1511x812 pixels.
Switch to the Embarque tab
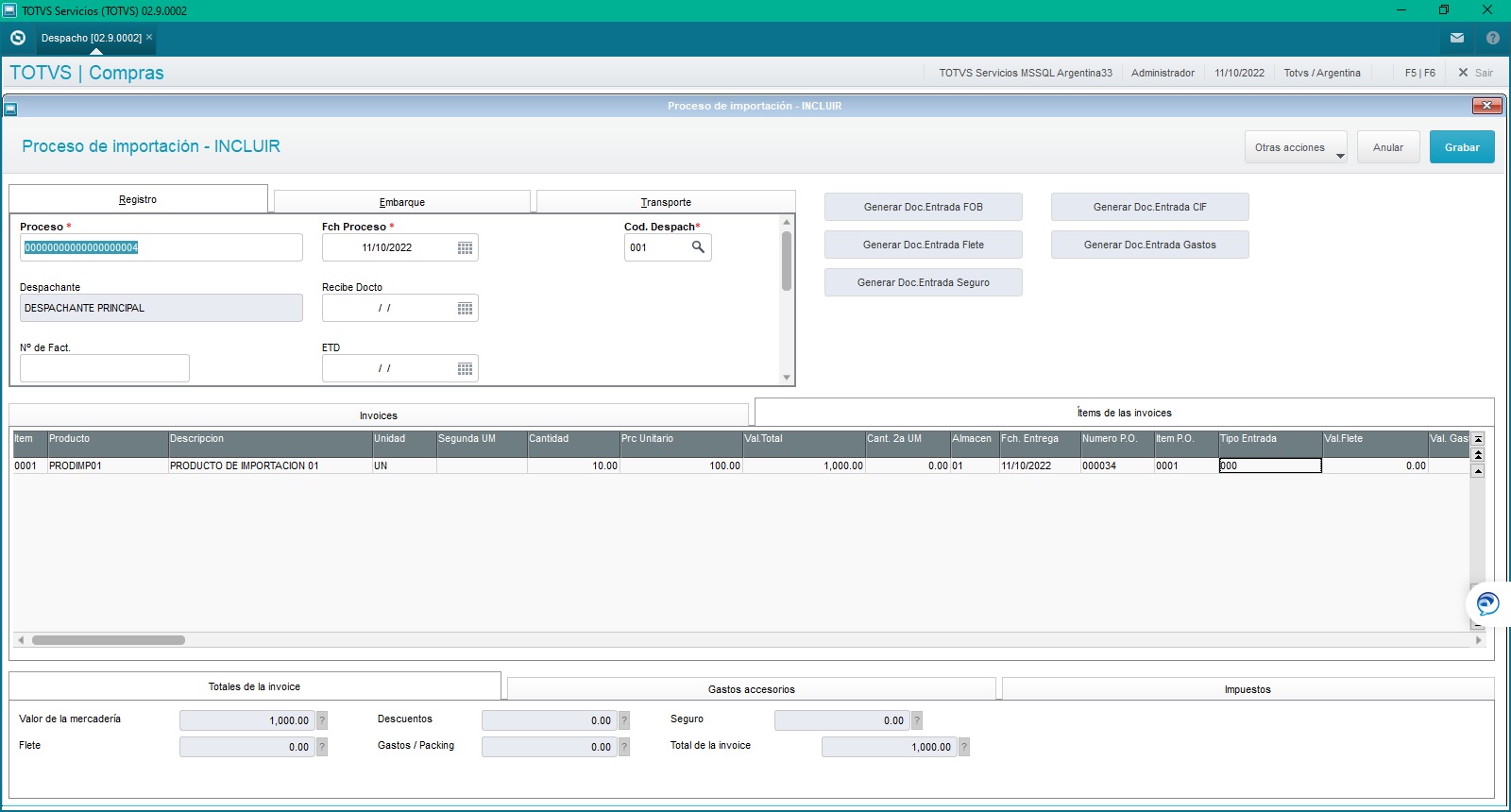[402, 202]
